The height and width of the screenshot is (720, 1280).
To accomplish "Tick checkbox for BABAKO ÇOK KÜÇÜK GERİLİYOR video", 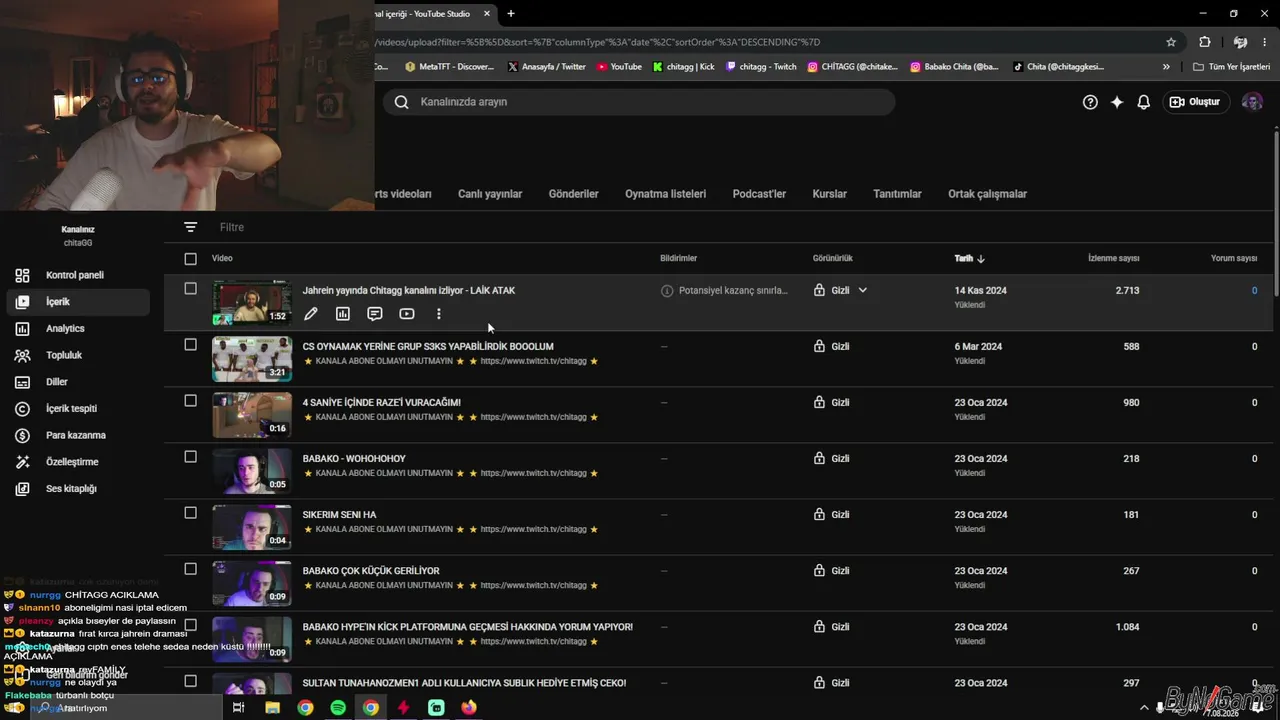I will point(191,569).
